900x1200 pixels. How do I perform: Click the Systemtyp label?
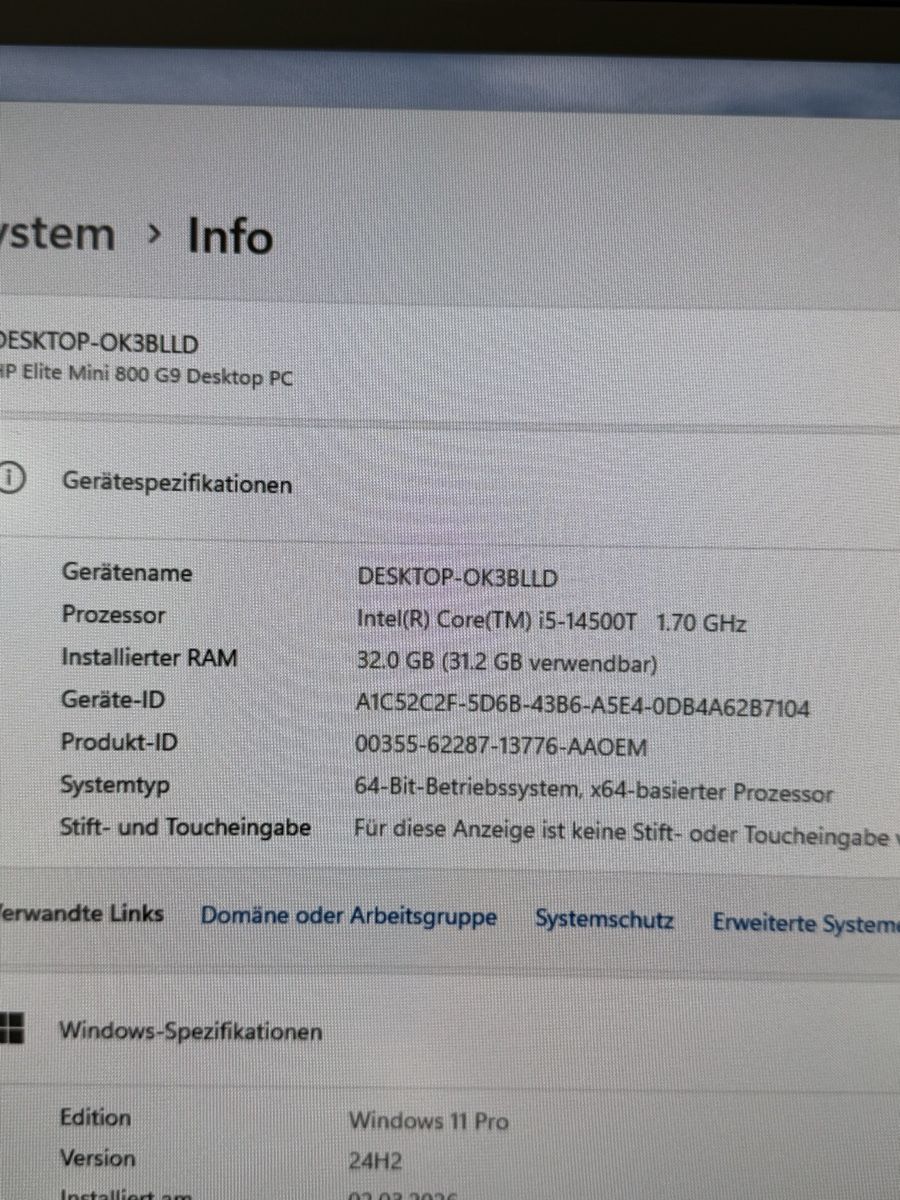coord(114,786)
